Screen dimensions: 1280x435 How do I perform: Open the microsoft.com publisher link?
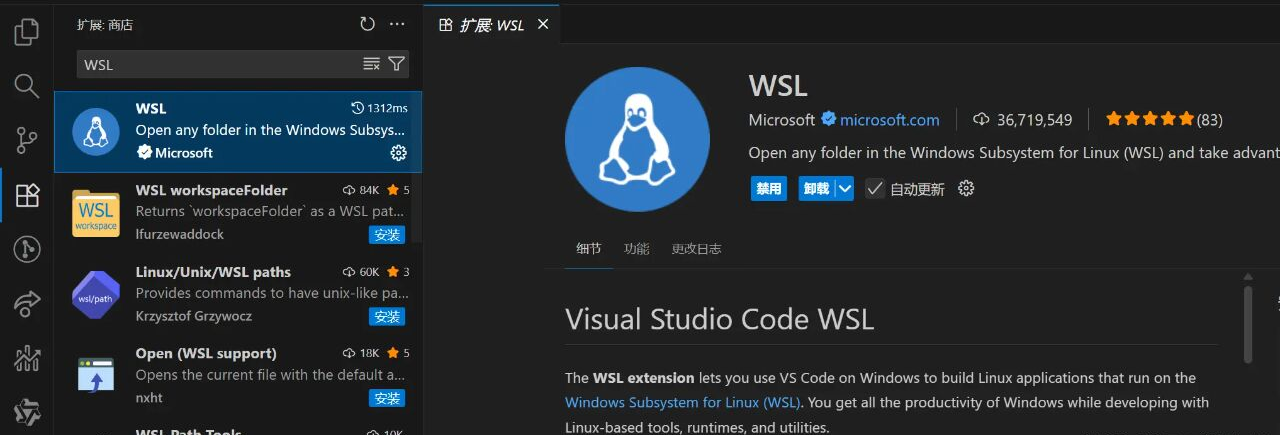(889, 120)
